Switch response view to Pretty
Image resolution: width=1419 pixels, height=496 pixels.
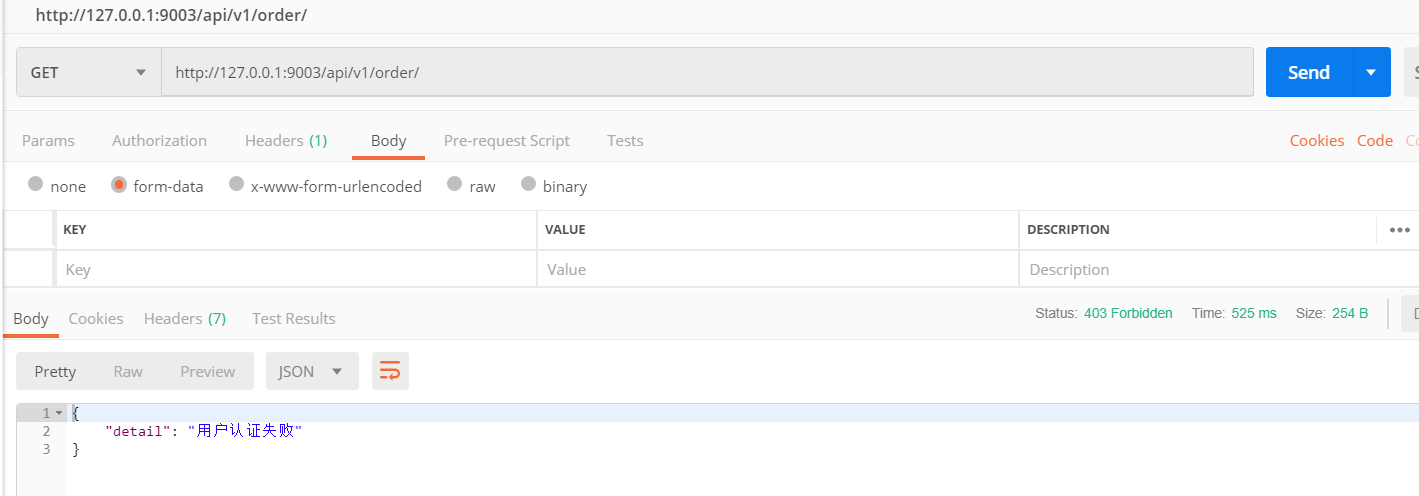pos(55,371)
